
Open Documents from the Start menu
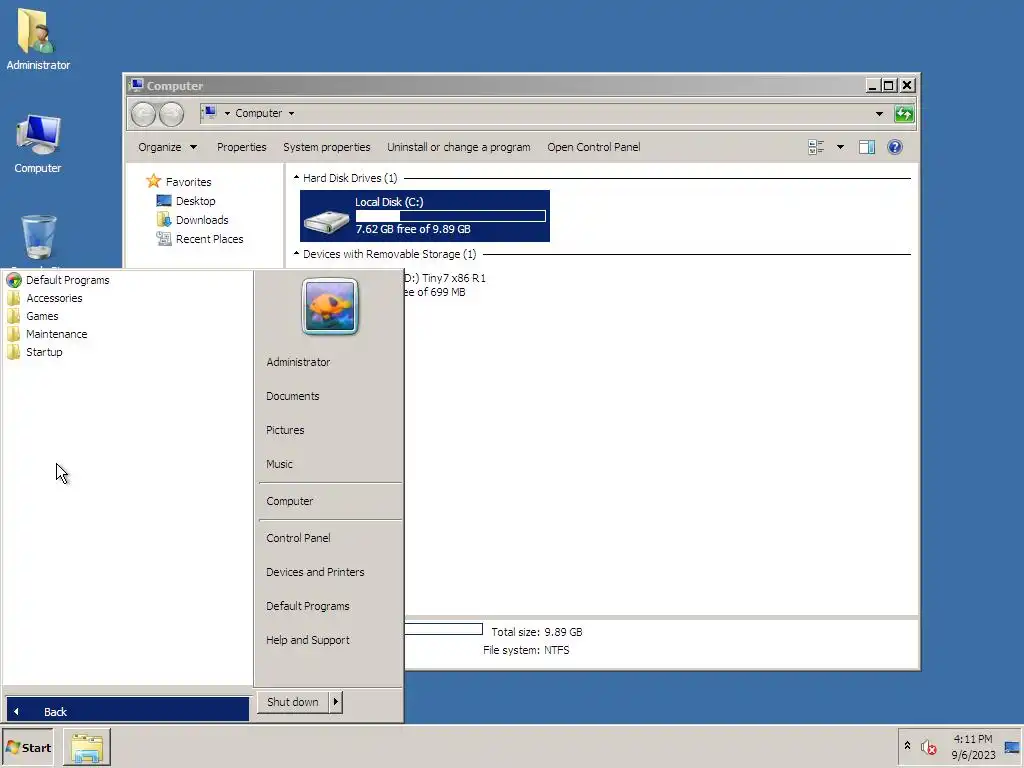point(293,396)
